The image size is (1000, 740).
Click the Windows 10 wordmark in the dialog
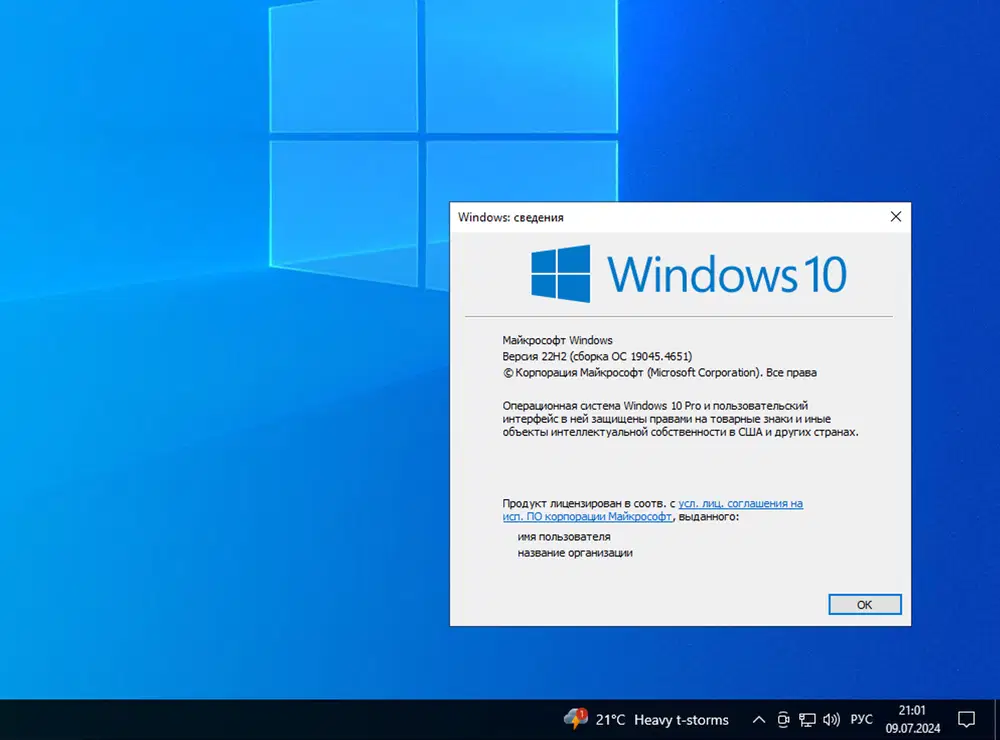click(x=729, y=271)
